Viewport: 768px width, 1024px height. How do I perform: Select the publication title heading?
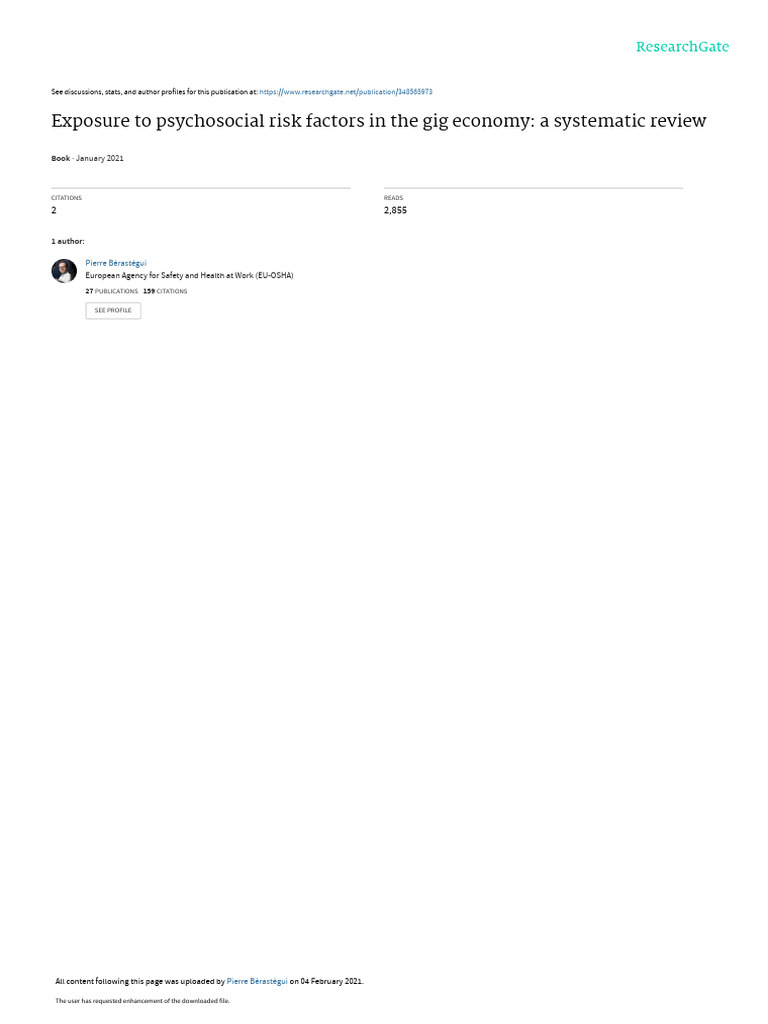click(379, 121)
